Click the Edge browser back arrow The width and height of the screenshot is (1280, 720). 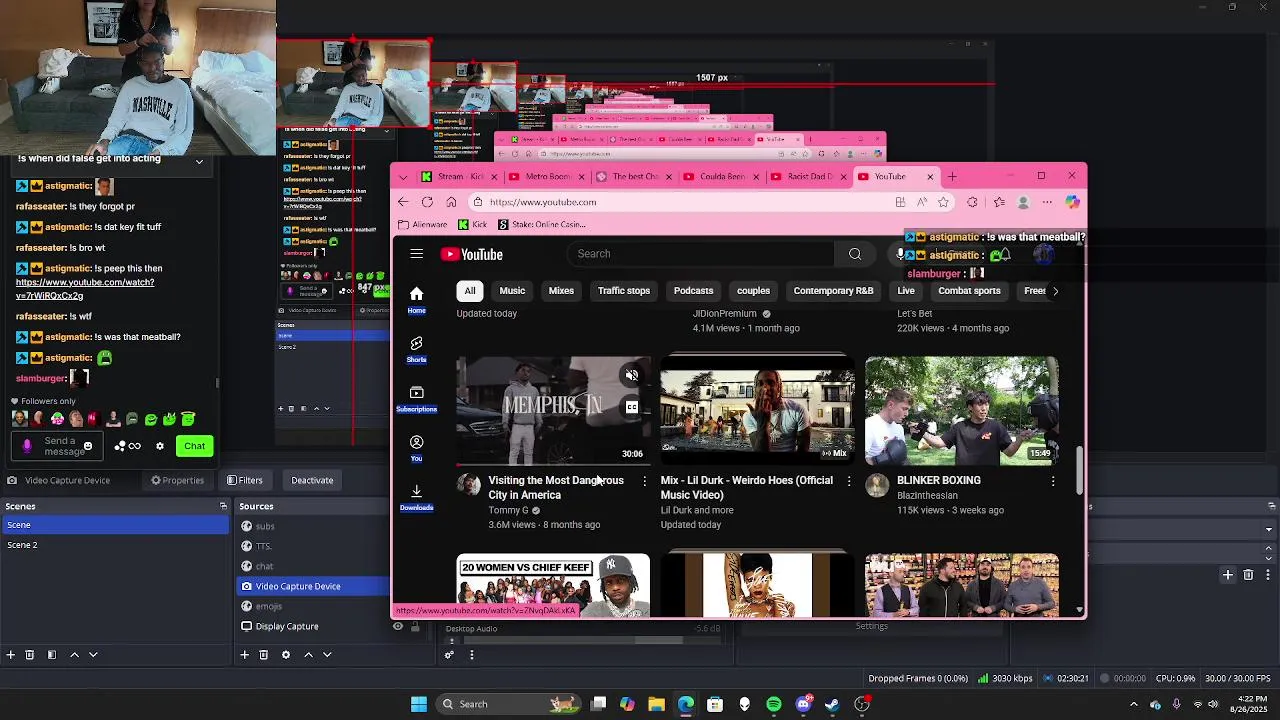[x=403, y=202]
